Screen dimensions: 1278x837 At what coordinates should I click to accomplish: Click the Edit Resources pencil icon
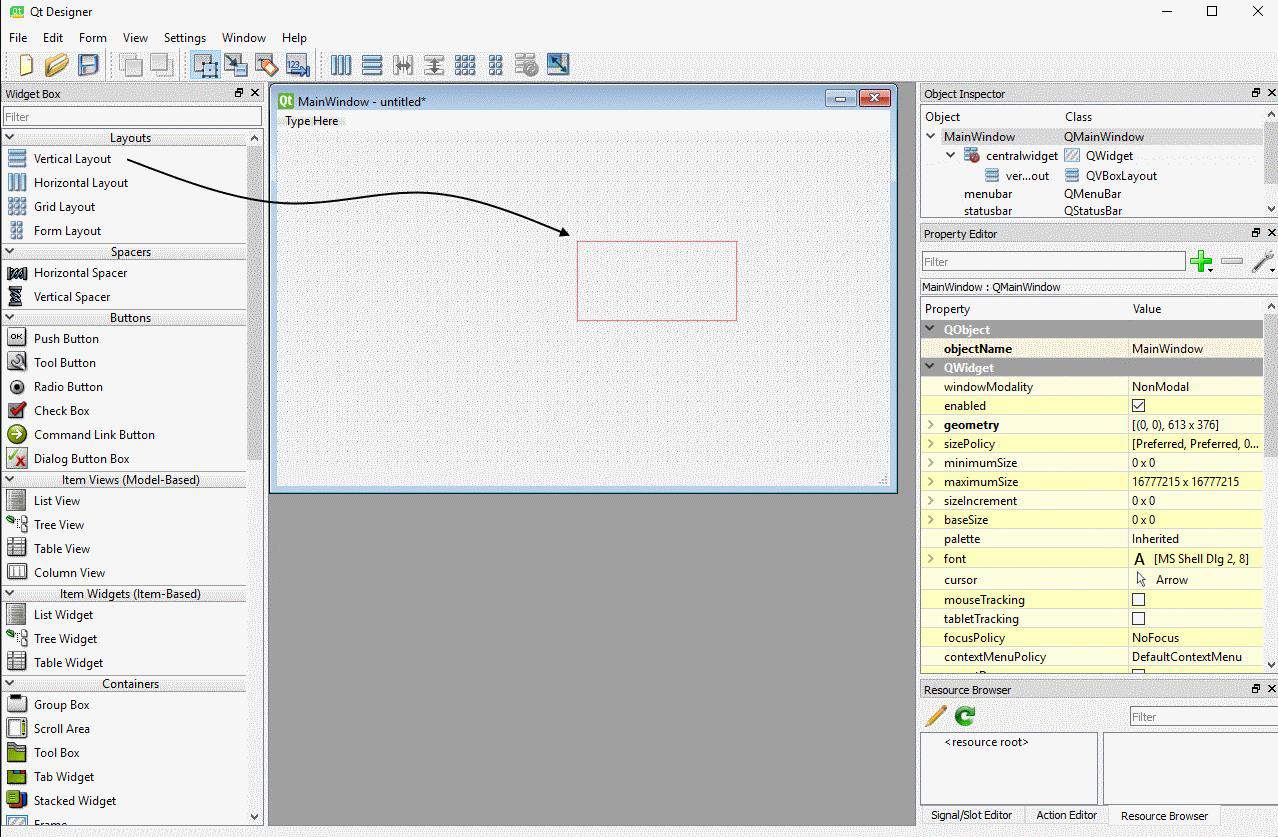click(936, 716)
